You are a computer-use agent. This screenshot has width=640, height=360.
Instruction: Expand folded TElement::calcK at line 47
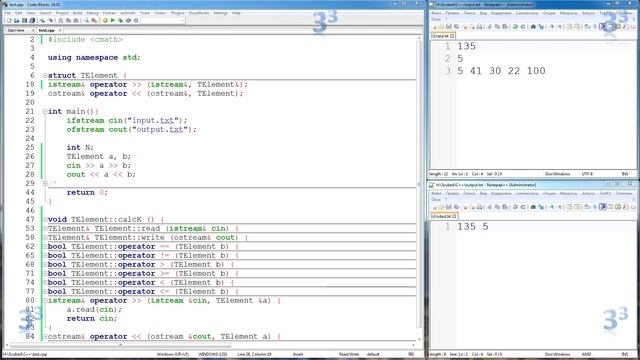click(x=45, y=220)
